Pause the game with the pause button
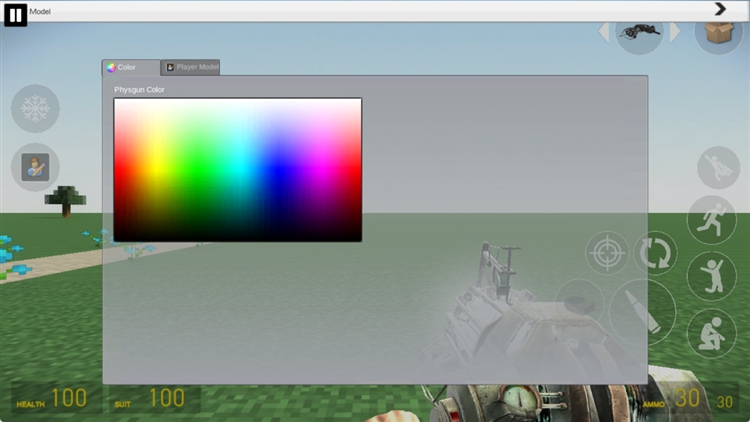This screenshot has height=422, width=750. 16,15
